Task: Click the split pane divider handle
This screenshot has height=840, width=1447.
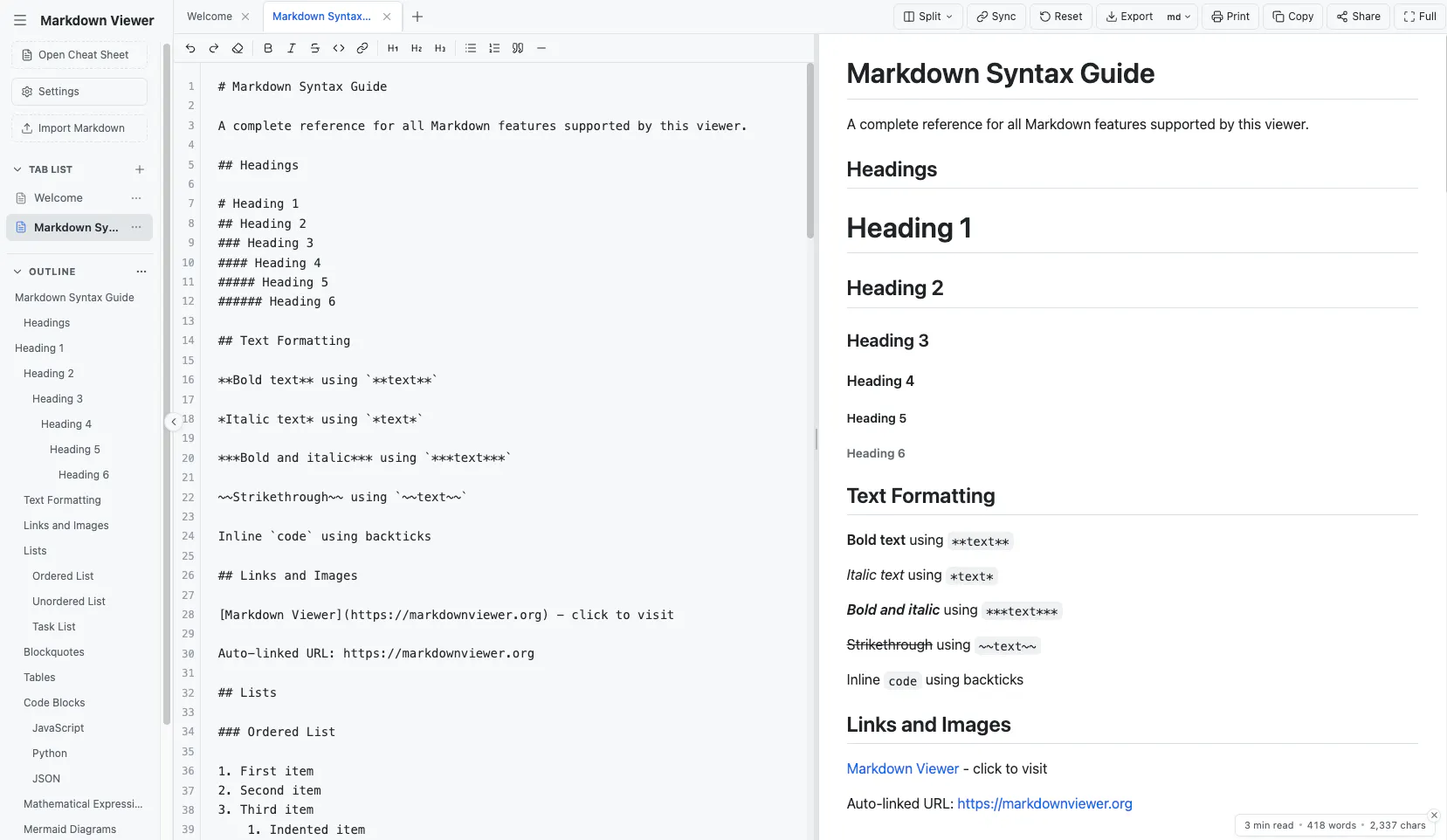Action: (817, 438)
